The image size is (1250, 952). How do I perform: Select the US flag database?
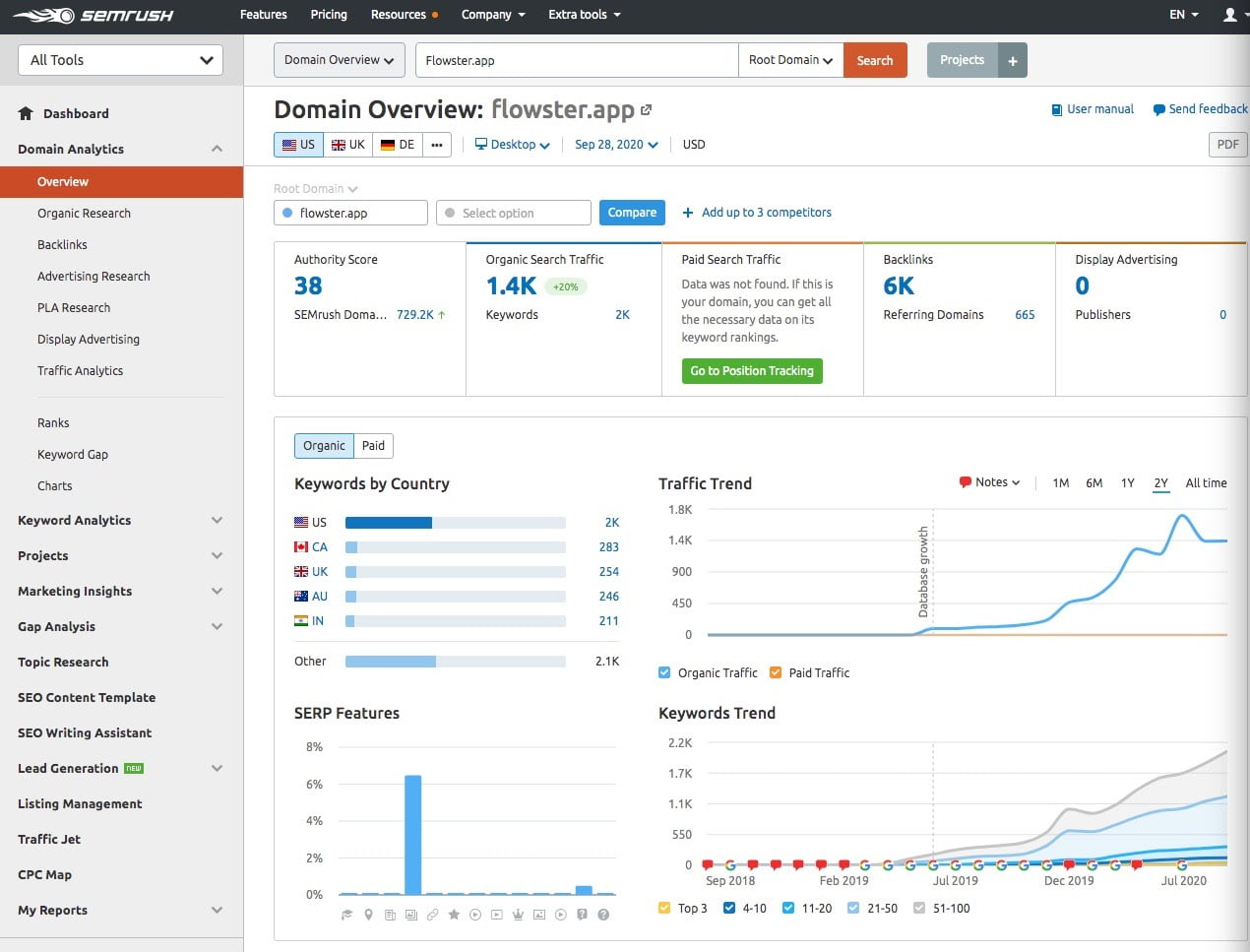(298, 145)
